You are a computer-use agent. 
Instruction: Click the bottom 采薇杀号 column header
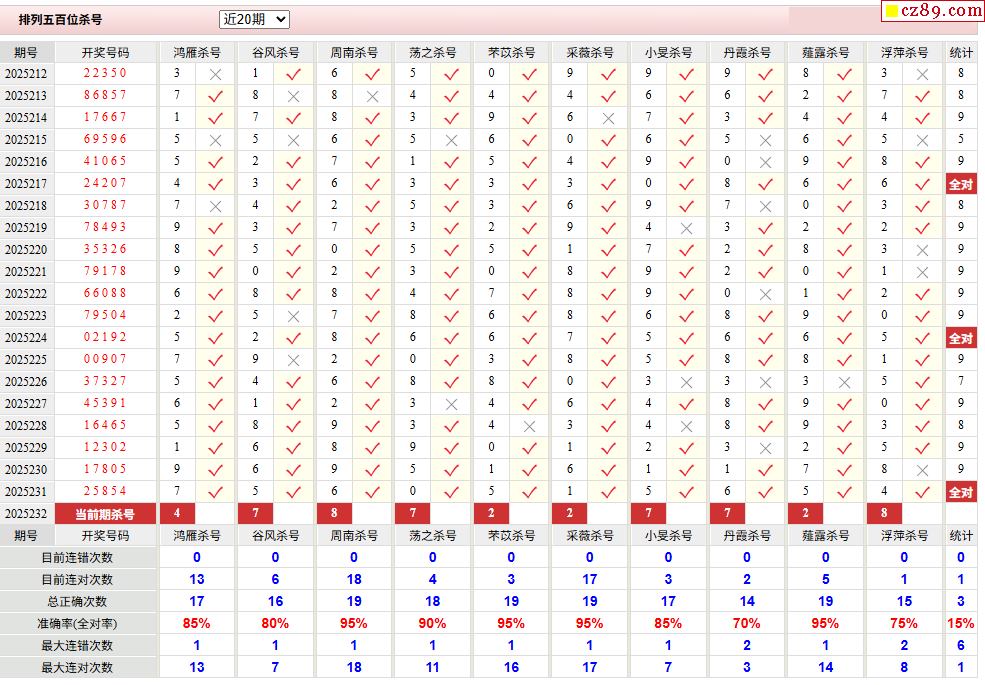coord(590,535)
